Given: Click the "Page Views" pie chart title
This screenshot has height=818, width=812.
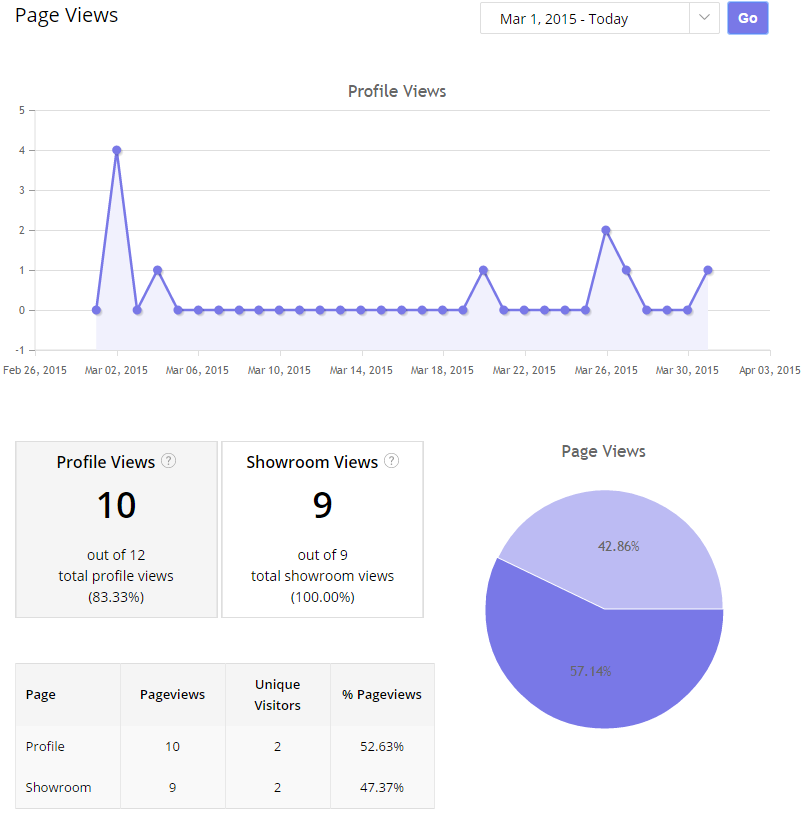Looking at the screenshot, I should pos(603,451).
